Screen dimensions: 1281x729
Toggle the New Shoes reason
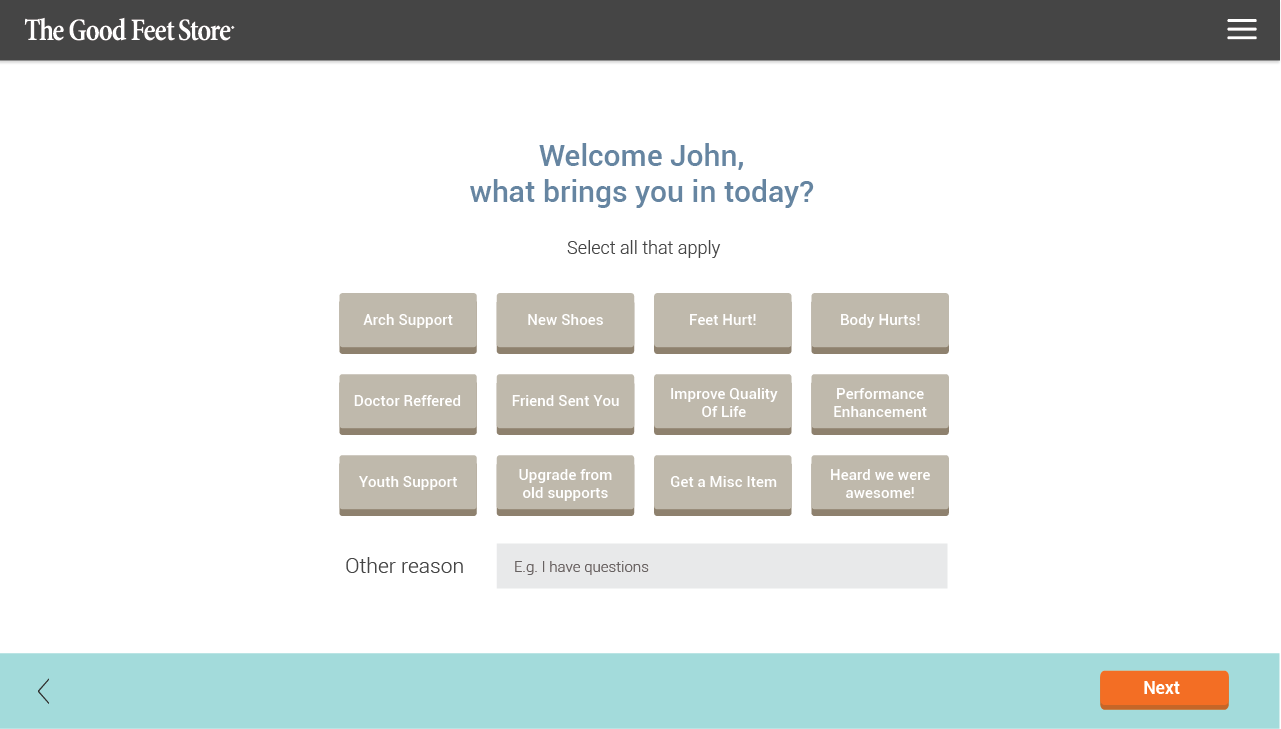click(565, 321)
